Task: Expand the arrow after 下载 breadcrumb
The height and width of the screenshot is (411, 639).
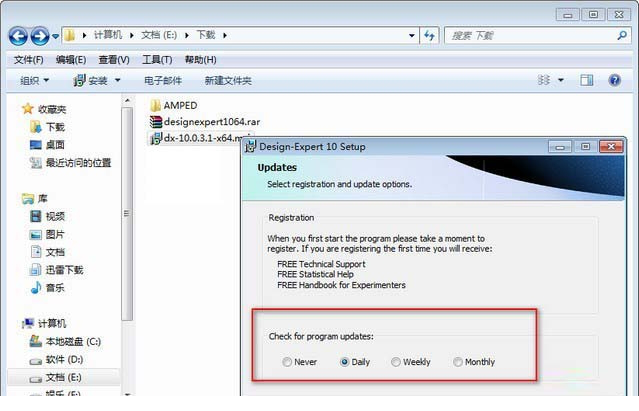Action: pyautogui.click(x=225, y=35)
